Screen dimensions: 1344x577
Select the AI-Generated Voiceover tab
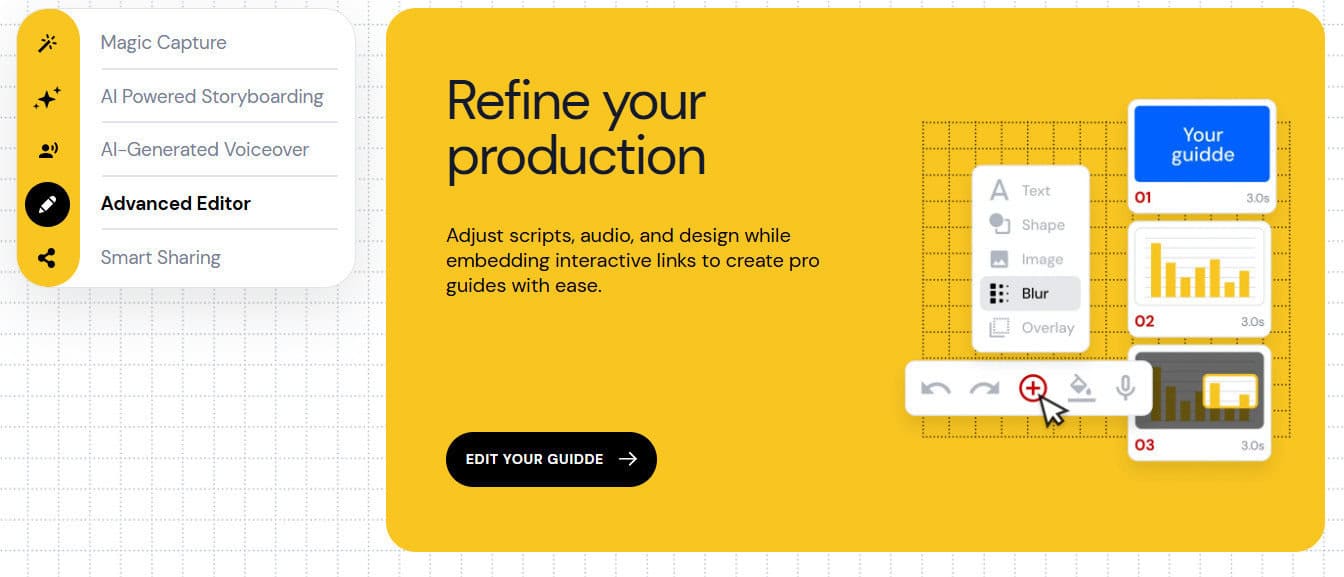pyautogui.click(x=205, y=150)
